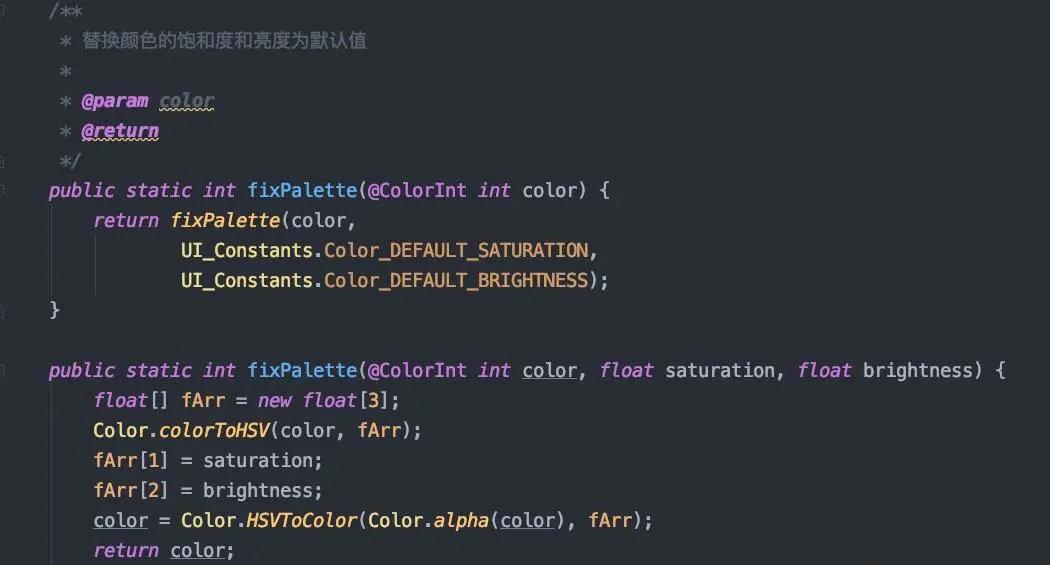The width and height of the screenshot is (1050, 565).
Task: Click the Color.alpha method call
Action: [x=428, y=520]
